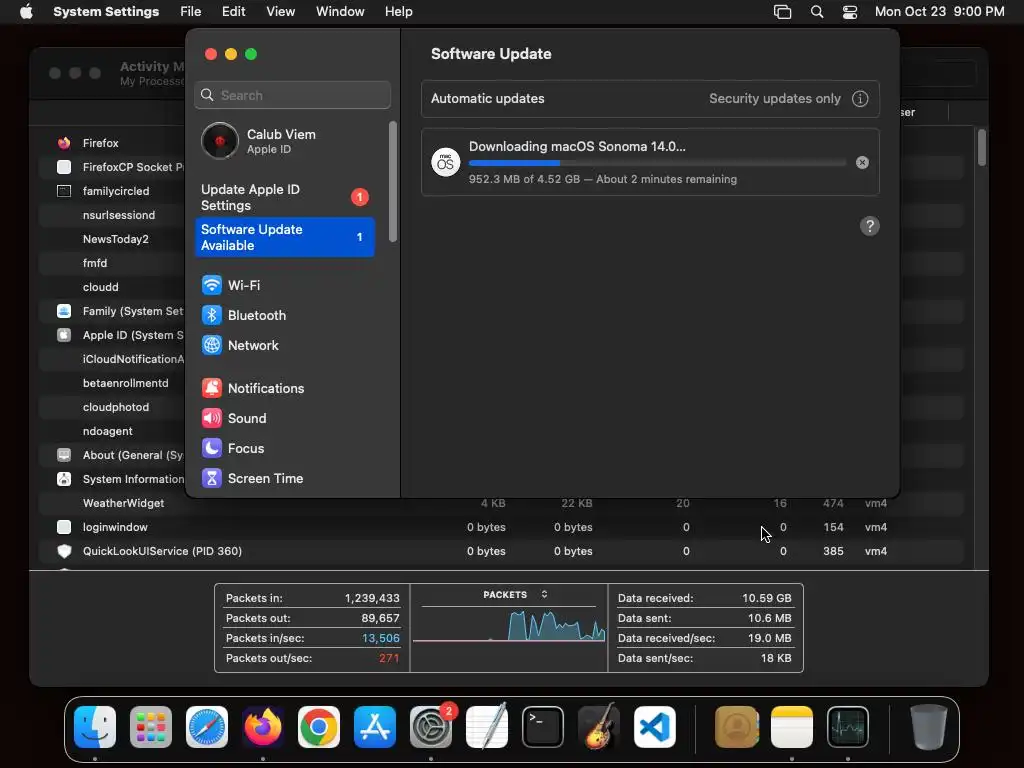Viewport: 1024px width, 768px height.
Task: Click the help question mark button
Action: coord(869,226)
